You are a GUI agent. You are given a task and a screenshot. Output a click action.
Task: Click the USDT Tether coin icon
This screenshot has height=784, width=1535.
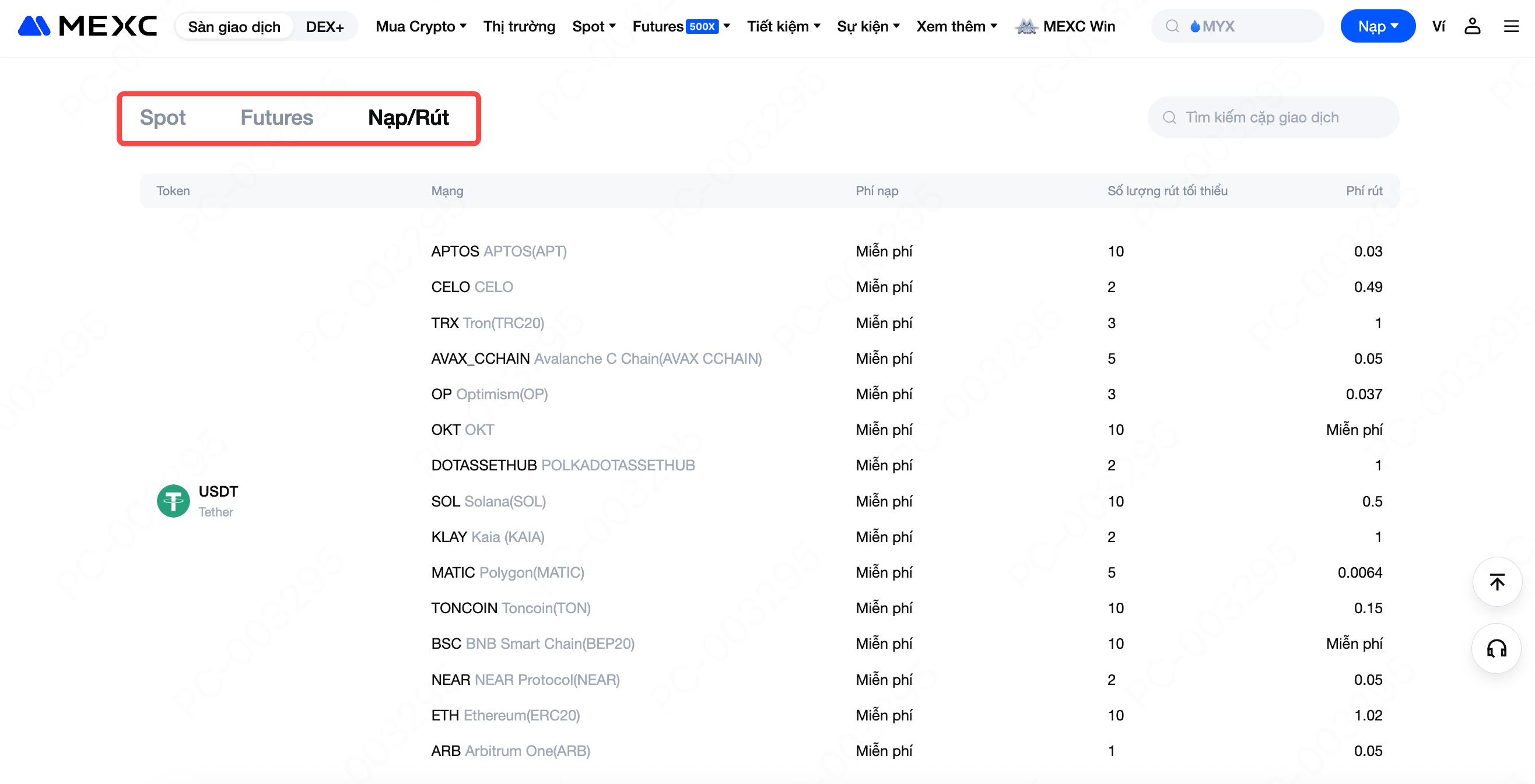(173, 501)
